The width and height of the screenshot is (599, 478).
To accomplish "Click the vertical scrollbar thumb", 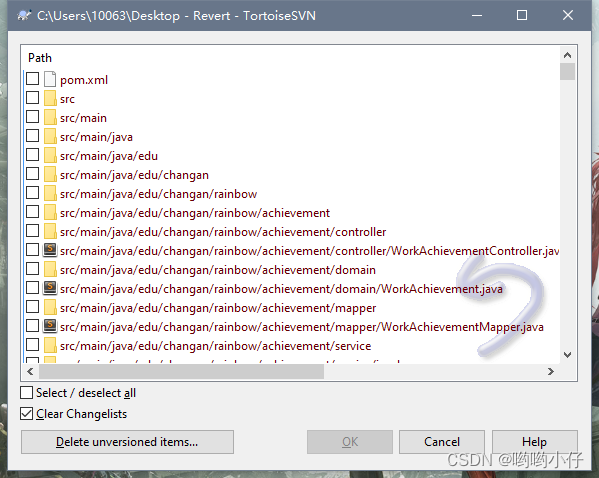I will tap(568, 71).
